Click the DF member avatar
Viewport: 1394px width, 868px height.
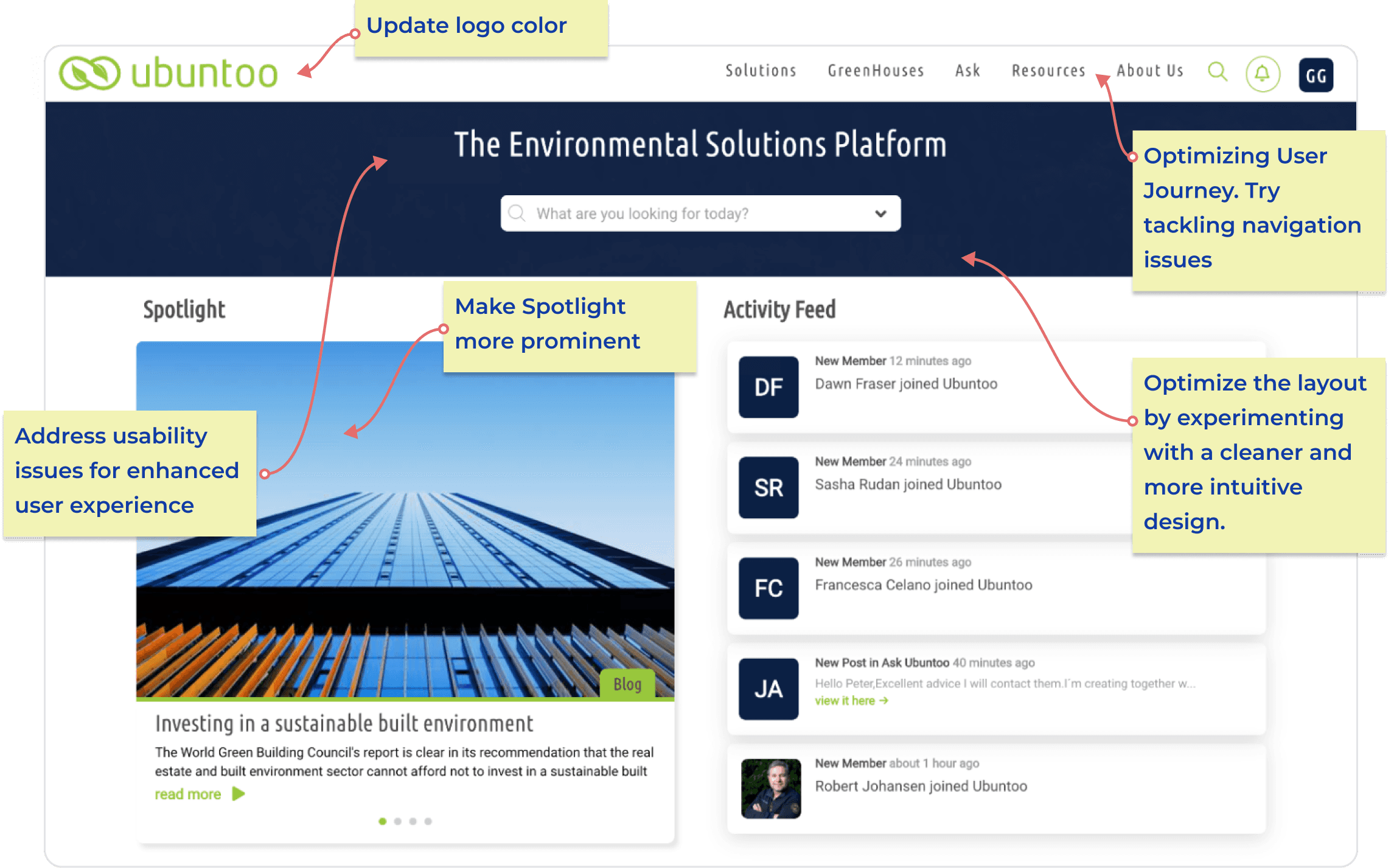point(768,387)
